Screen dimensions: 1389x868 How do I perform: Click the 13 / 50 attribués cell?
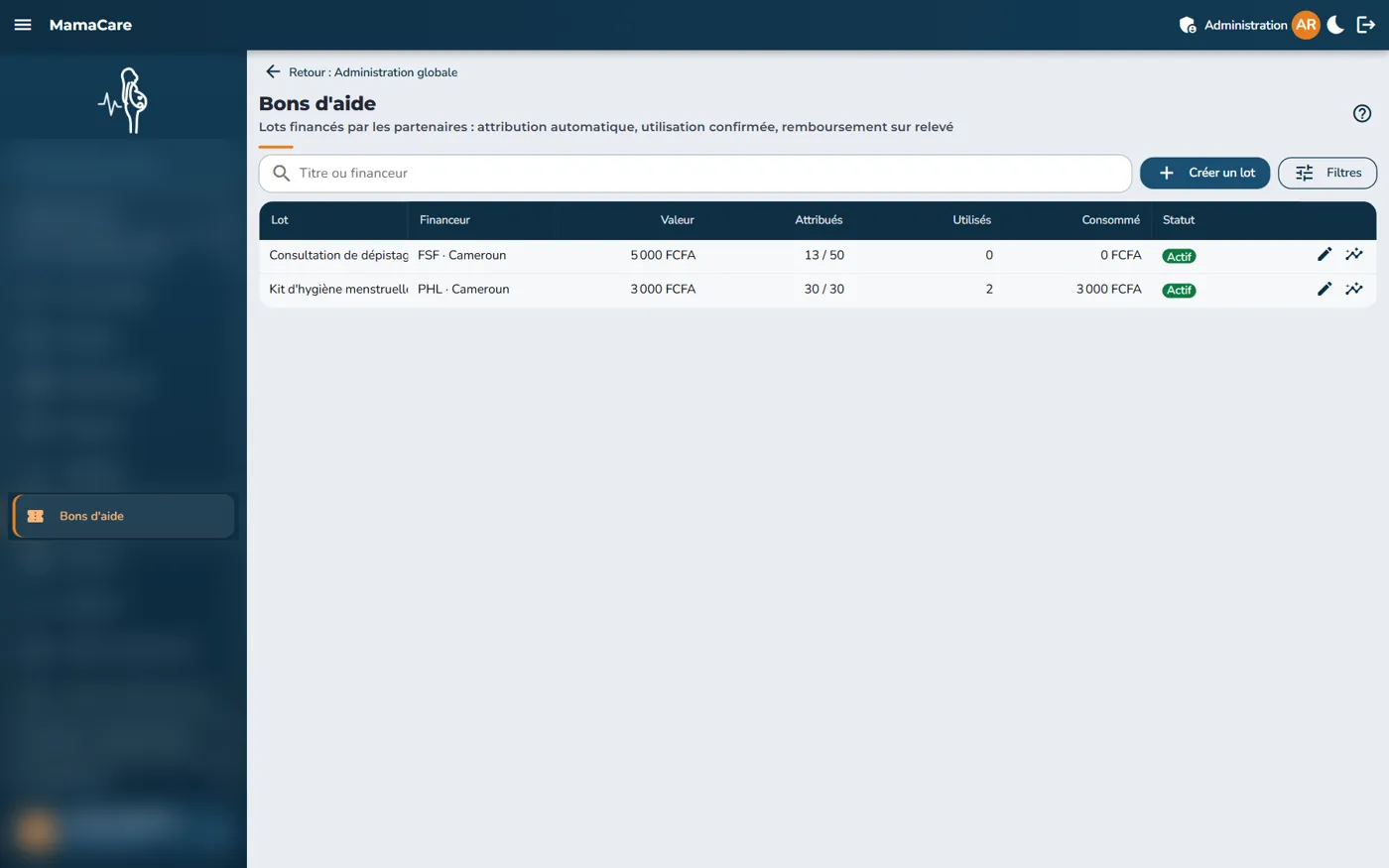click(824, 255)
